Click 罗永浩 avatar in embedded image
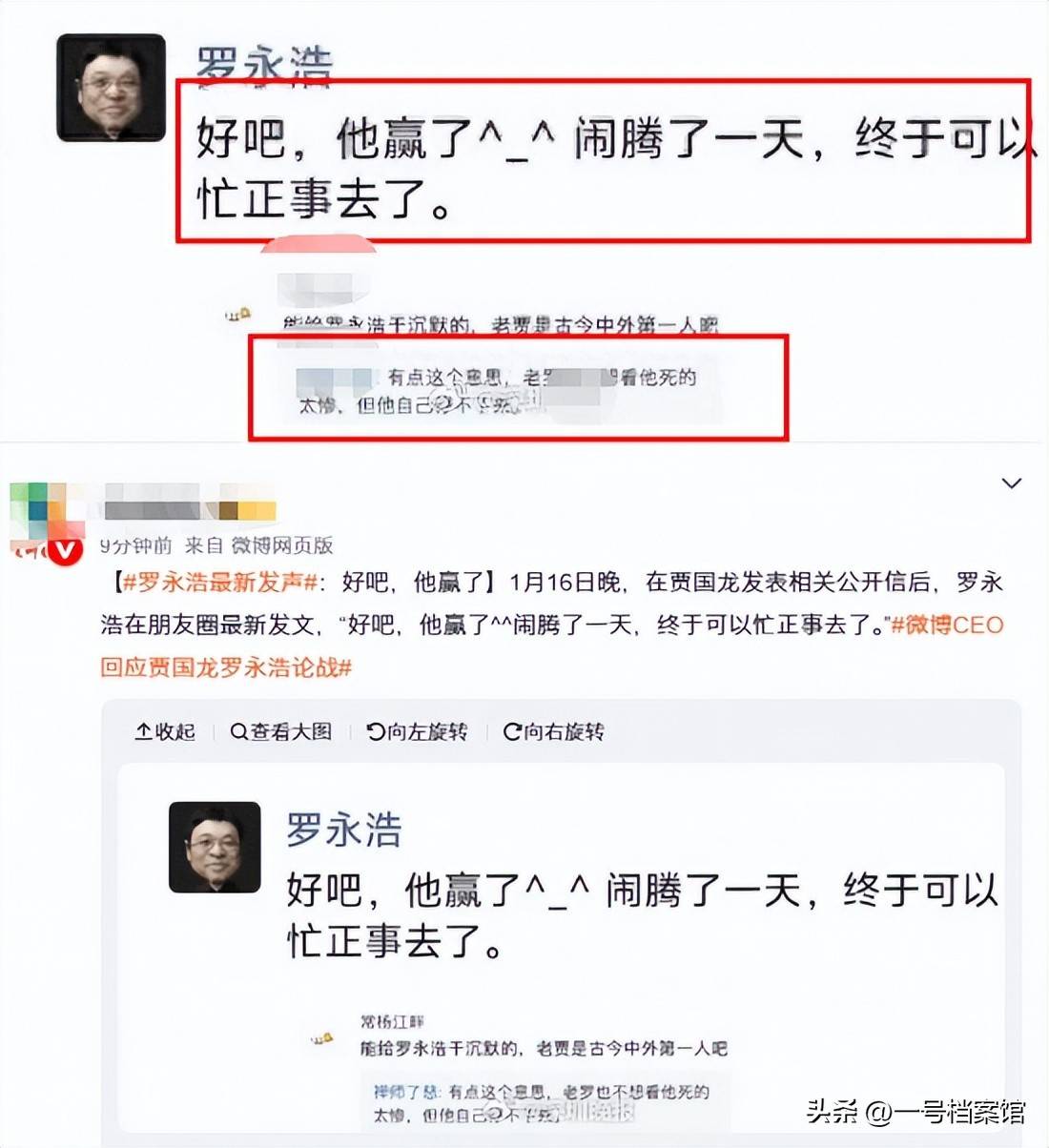 click(x=215, y=847)
